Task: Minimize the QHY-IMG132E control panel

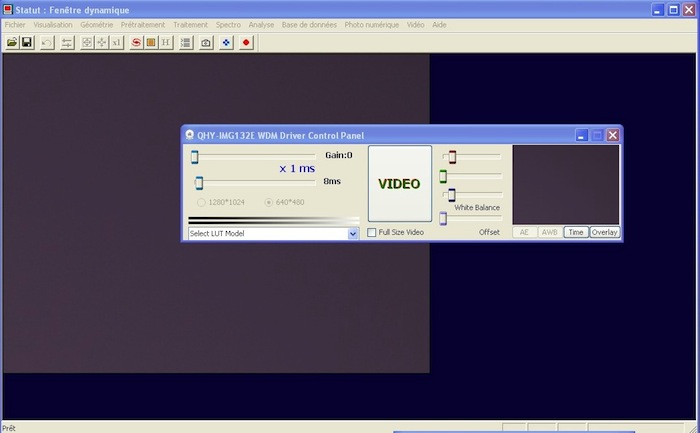Action: coord(581,135)
